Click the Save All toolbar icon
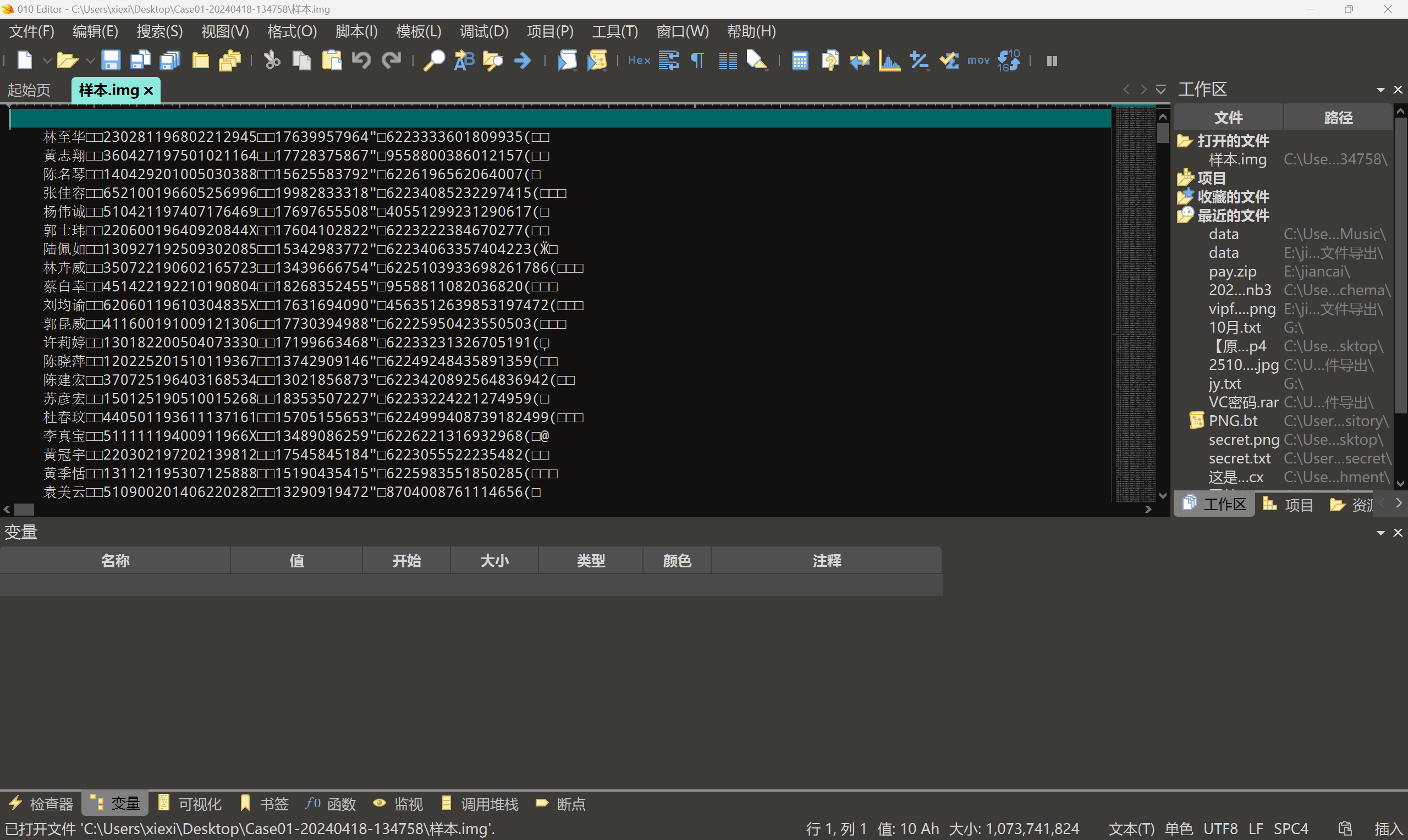The width and height of the screenshot is (1408, 840). tap(170, 60)
